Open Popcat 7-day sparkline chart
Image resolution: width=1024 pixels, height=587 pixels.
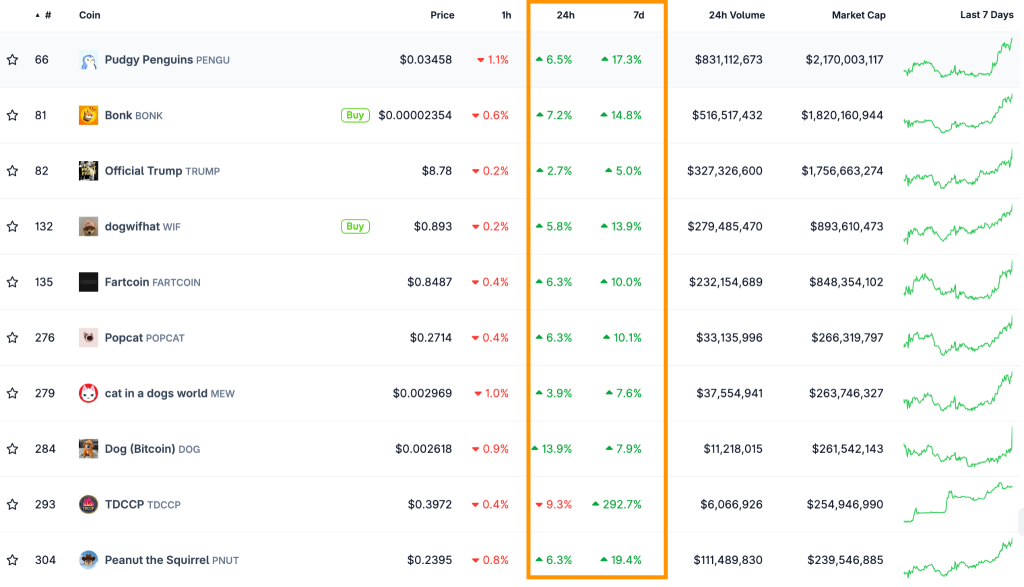coord(958,336)
